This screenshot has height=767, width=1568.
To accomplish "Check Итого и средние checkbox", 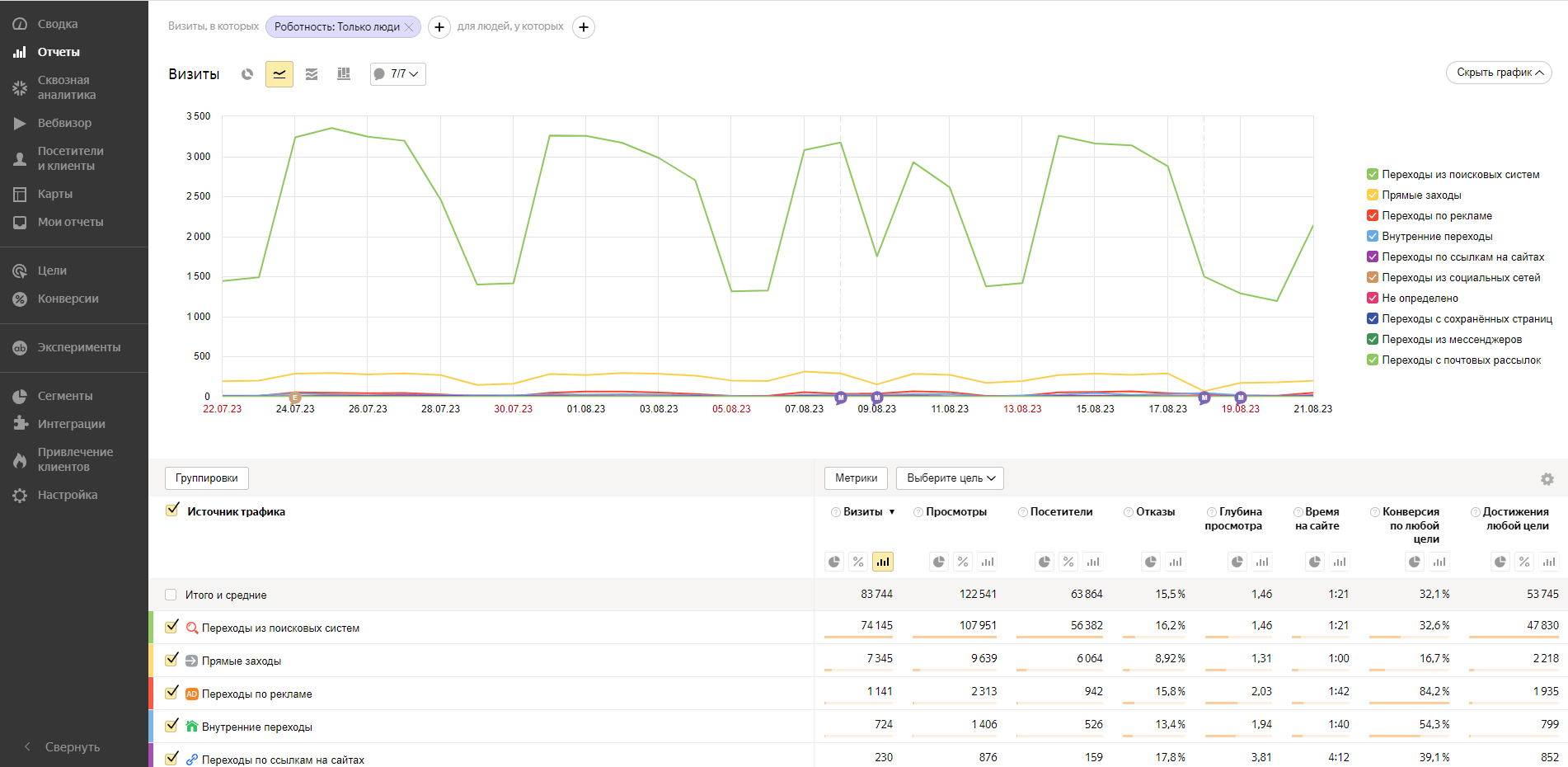I will click(x=171, y=595).
